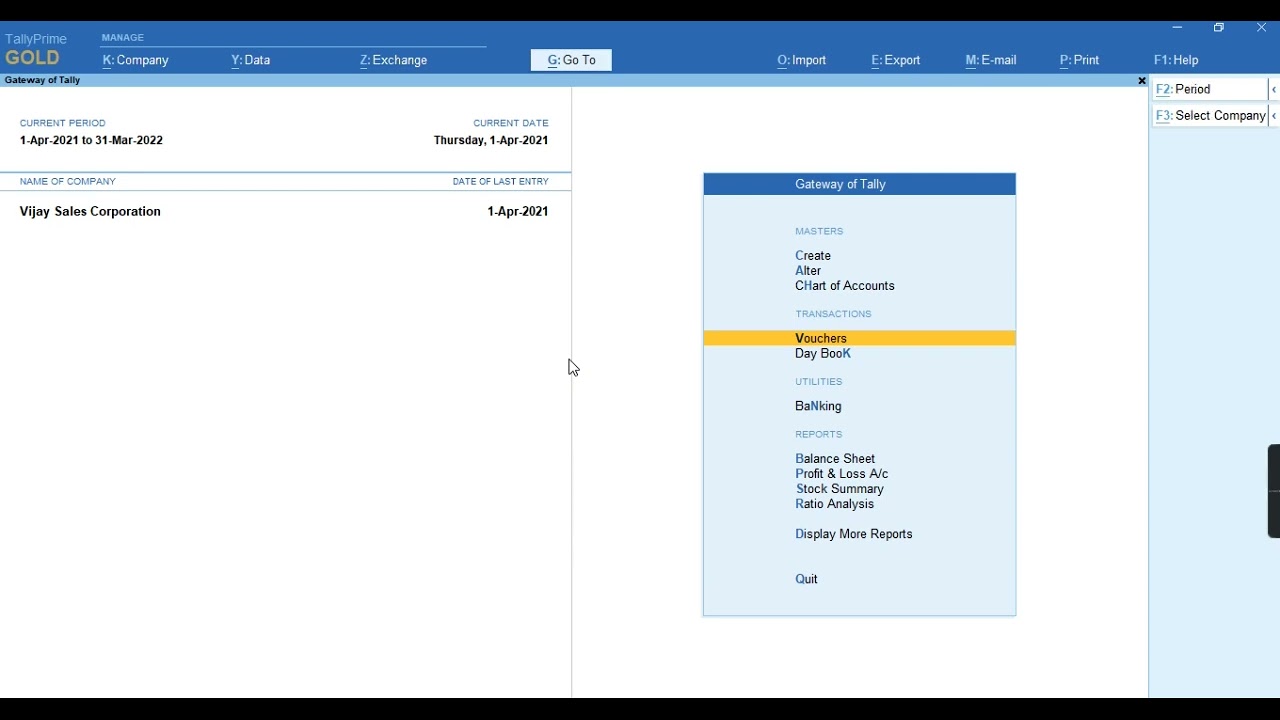The height and width of the screenshot is (720, 1280).
Task: Open the Profit & Loss A/c report
Action: tap(841, 474)
